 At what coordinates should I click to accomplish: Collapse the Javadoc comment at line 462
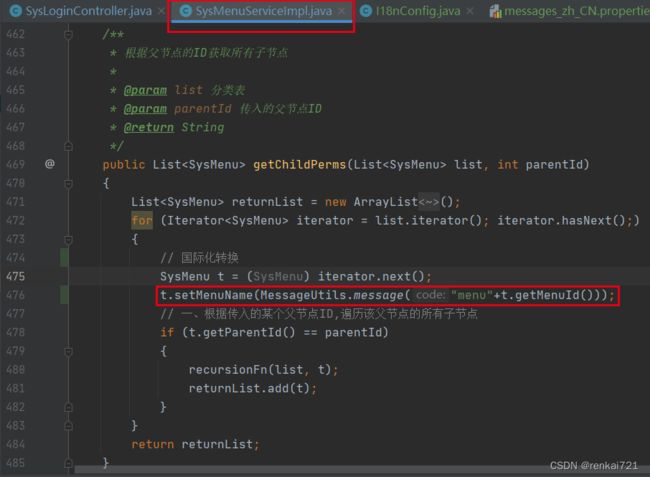68,35
